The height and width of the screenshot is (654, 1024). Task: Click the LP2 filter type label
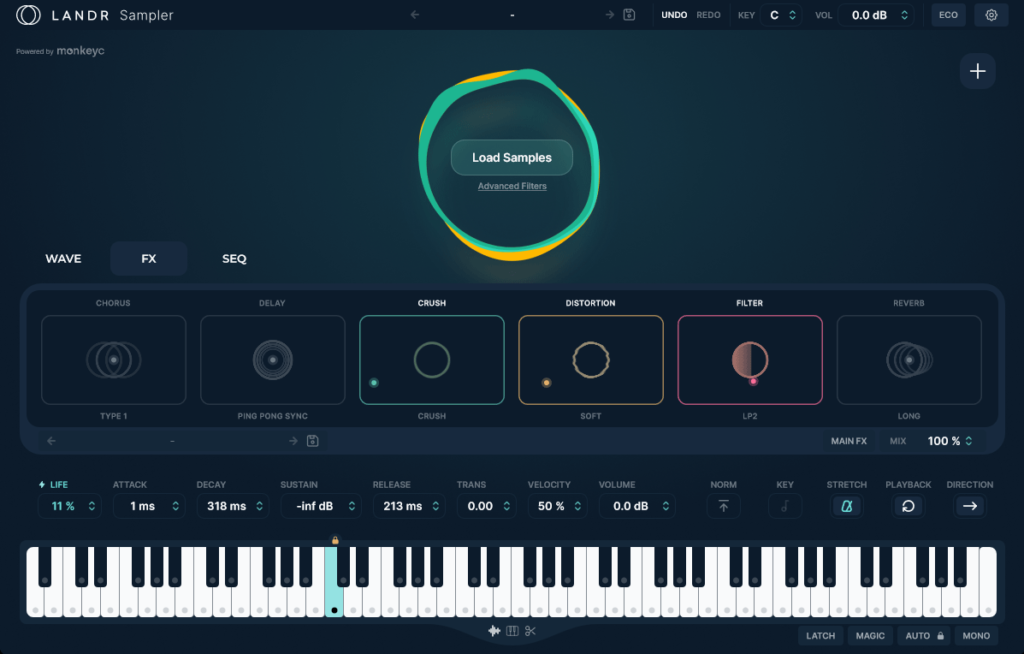[750, 416]
